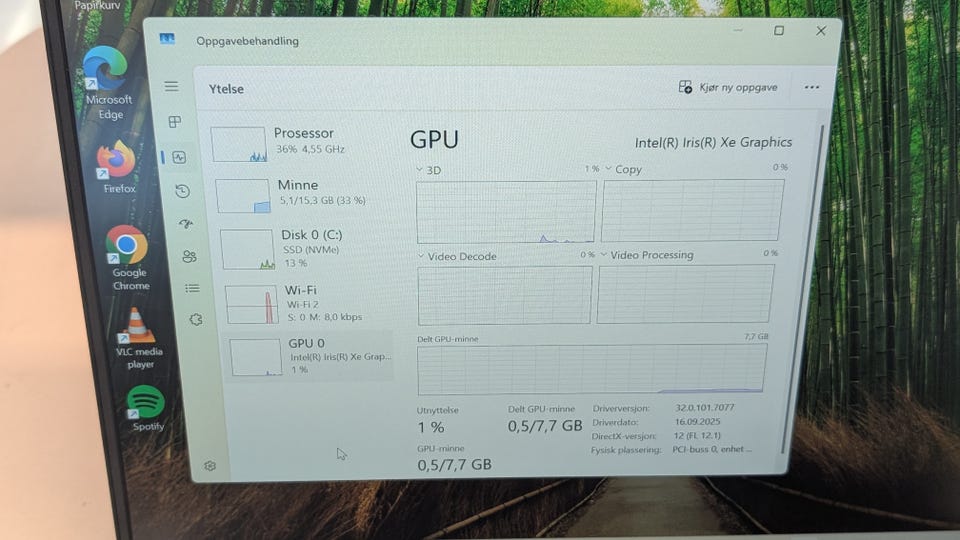Click the Wi-Fi mini graph thumbnail
Screen dimensions: 960x540
pyautogui.click(x=252, y=304)
